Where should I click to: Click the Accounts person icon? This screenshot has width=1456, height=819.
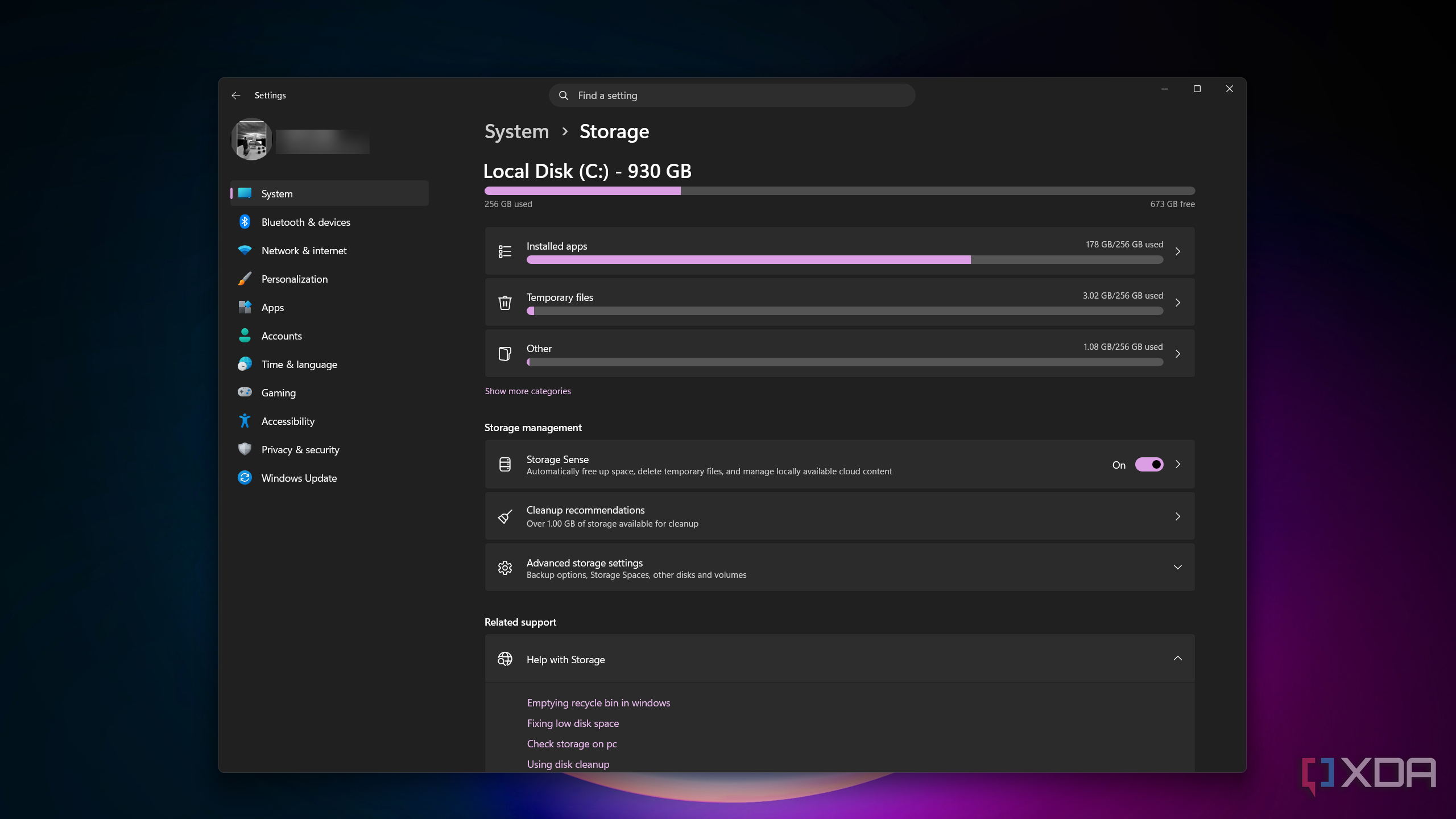(x=245, y=336)
